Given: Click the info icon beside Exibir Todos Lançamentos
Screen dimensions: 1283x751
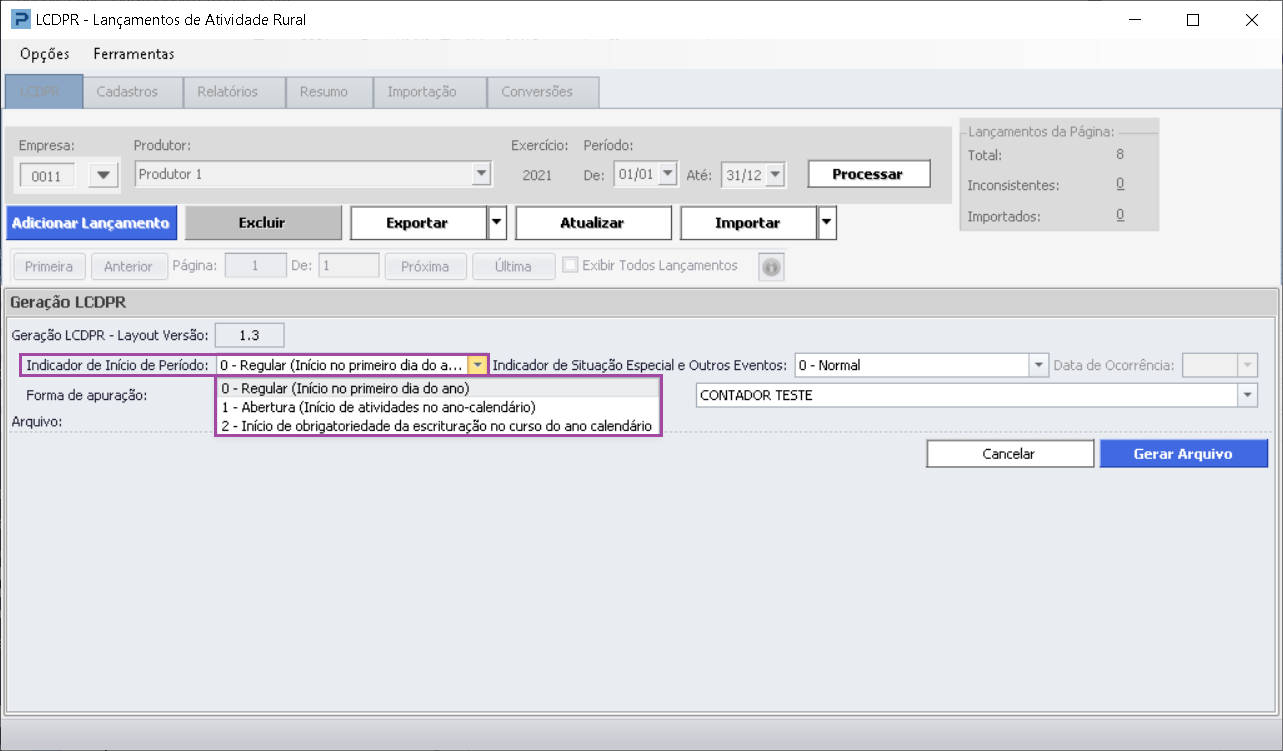Looking at the screenshot, I should [x=771, y=267].
